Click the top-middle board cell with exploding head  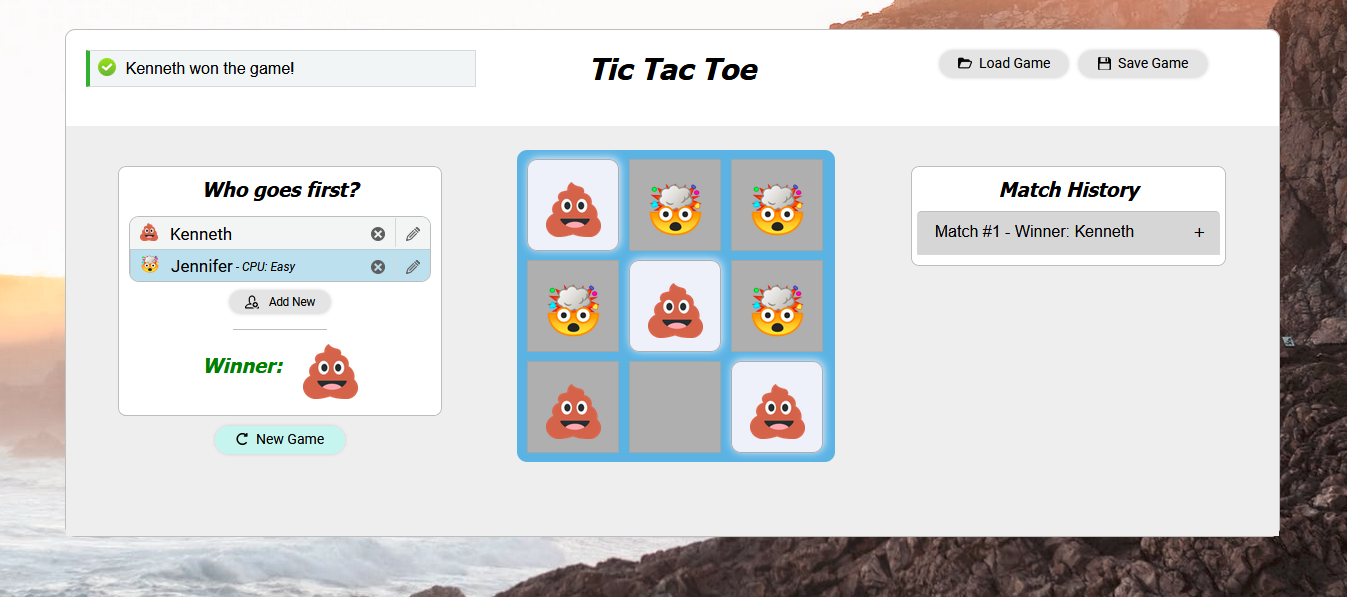675,205
